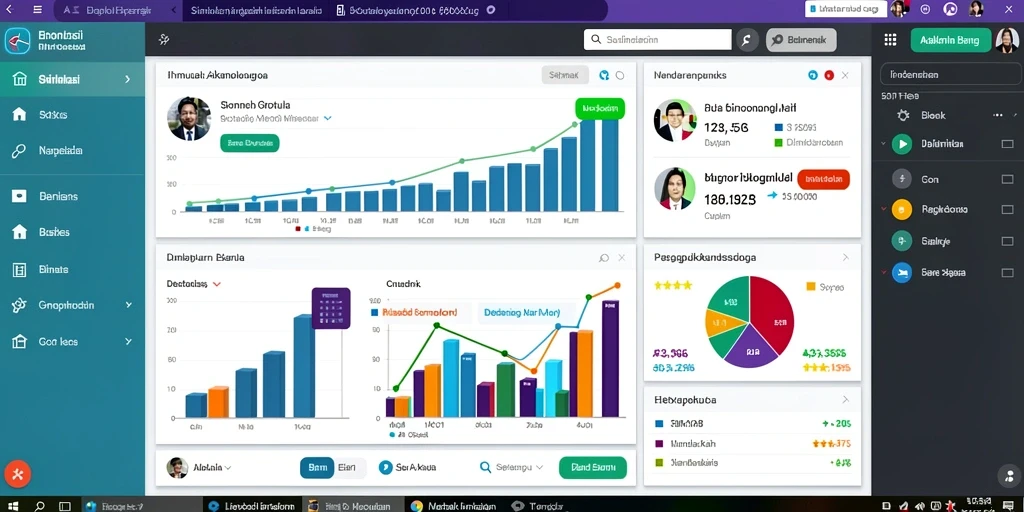The image size is (1024, 512).
Task: Click the green button at bottom toolbar right
Action: pos(593,468)
